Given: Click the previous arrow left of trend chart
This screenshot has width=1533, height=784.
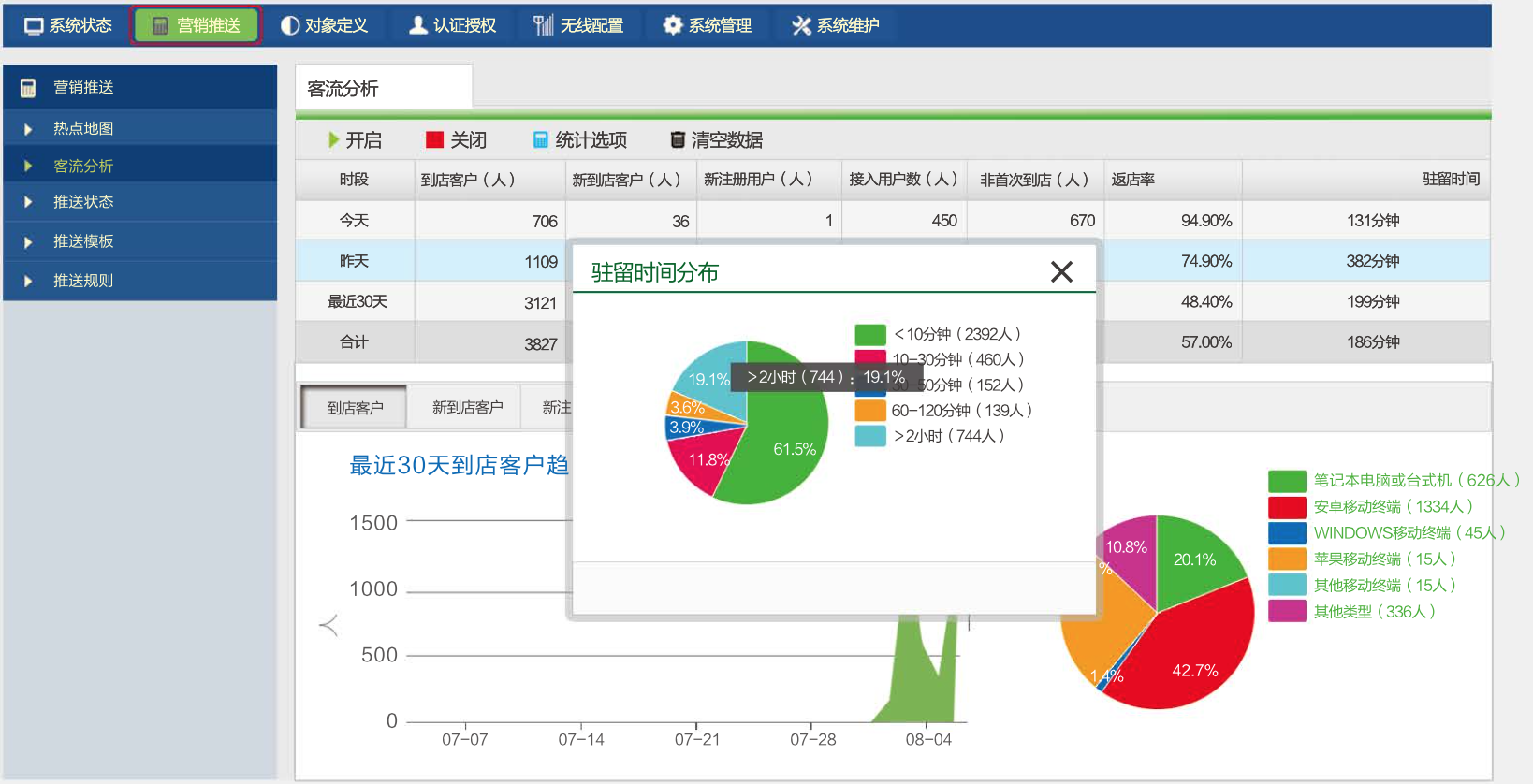Looking at the screenshot, I should [328, 625].
